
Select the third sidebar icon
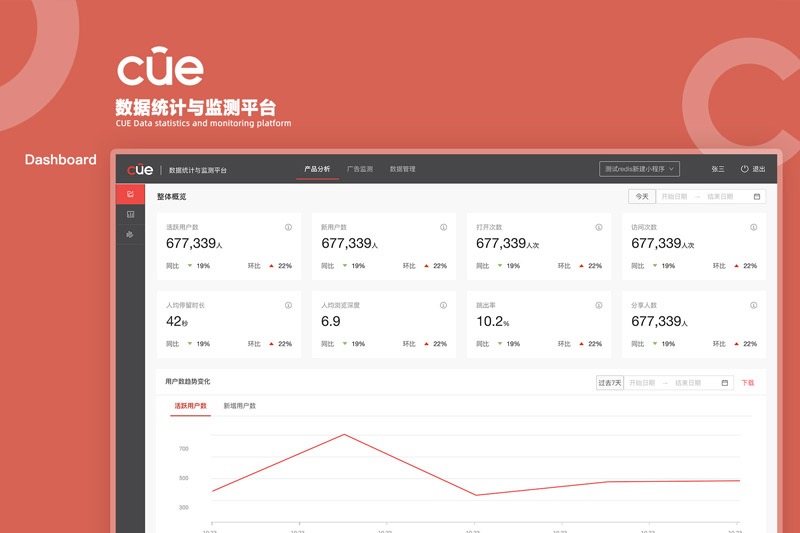pos(130,235)
